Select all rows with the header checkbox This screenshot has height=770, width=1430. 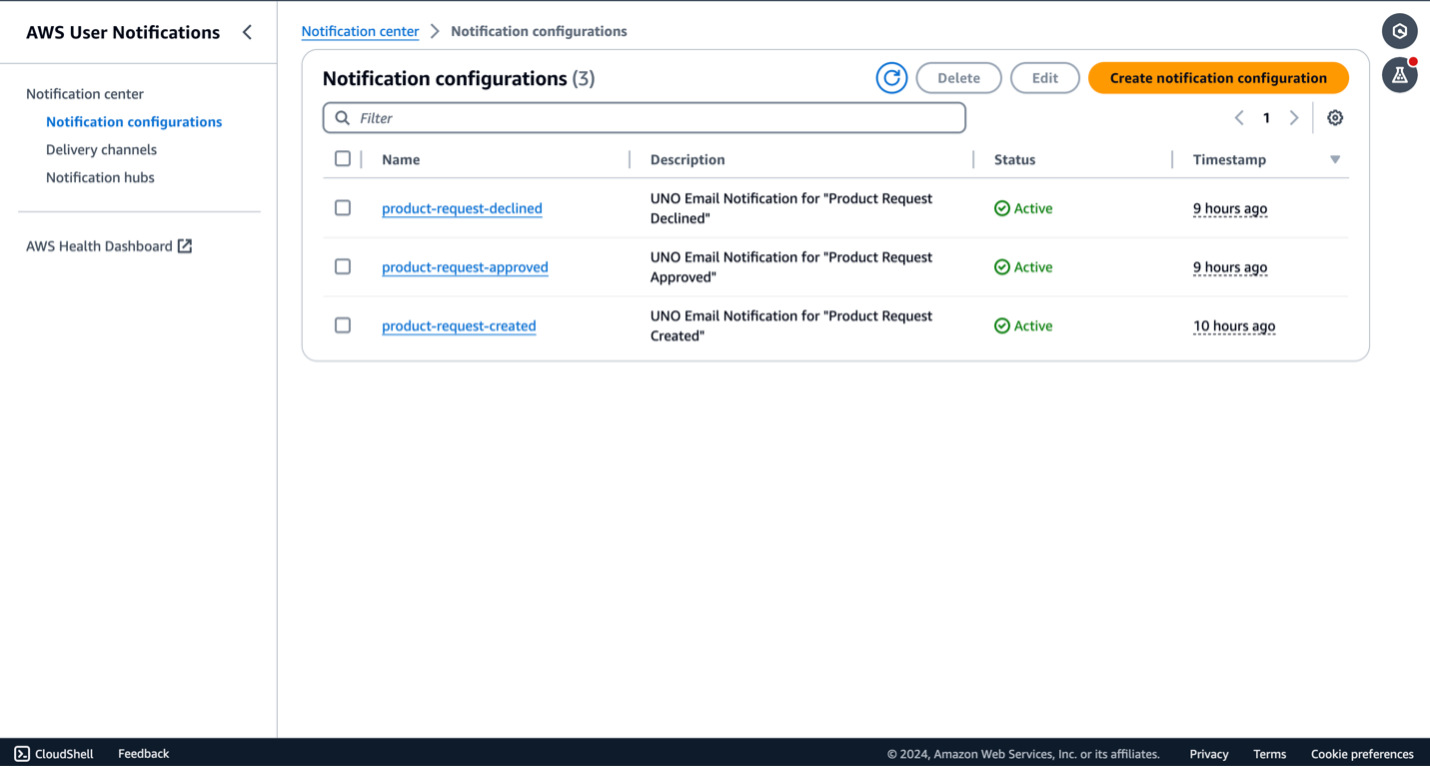point(343,158)
